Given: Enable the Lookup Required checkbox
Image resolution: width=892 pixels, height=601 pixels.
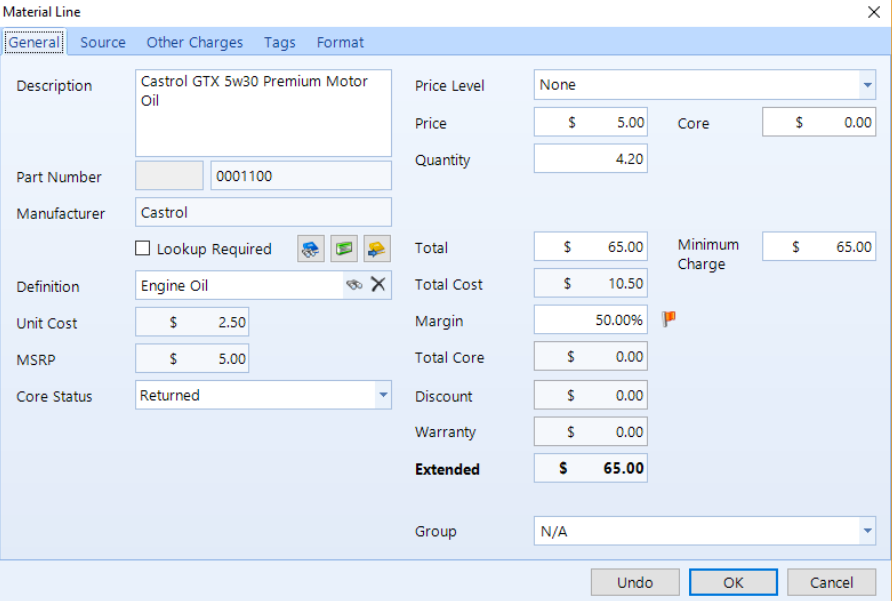Looking at the screenshot, I should [143, 249].
